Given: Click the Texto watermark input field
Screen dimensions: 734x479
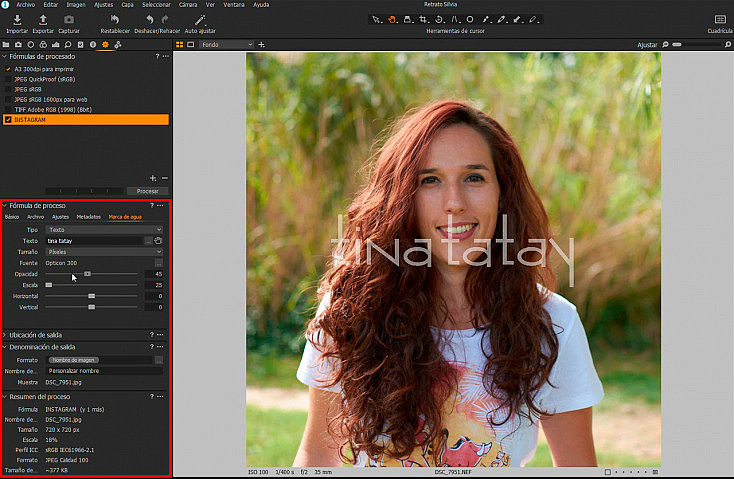Looking at the screenshot, I should pos(94,241).
